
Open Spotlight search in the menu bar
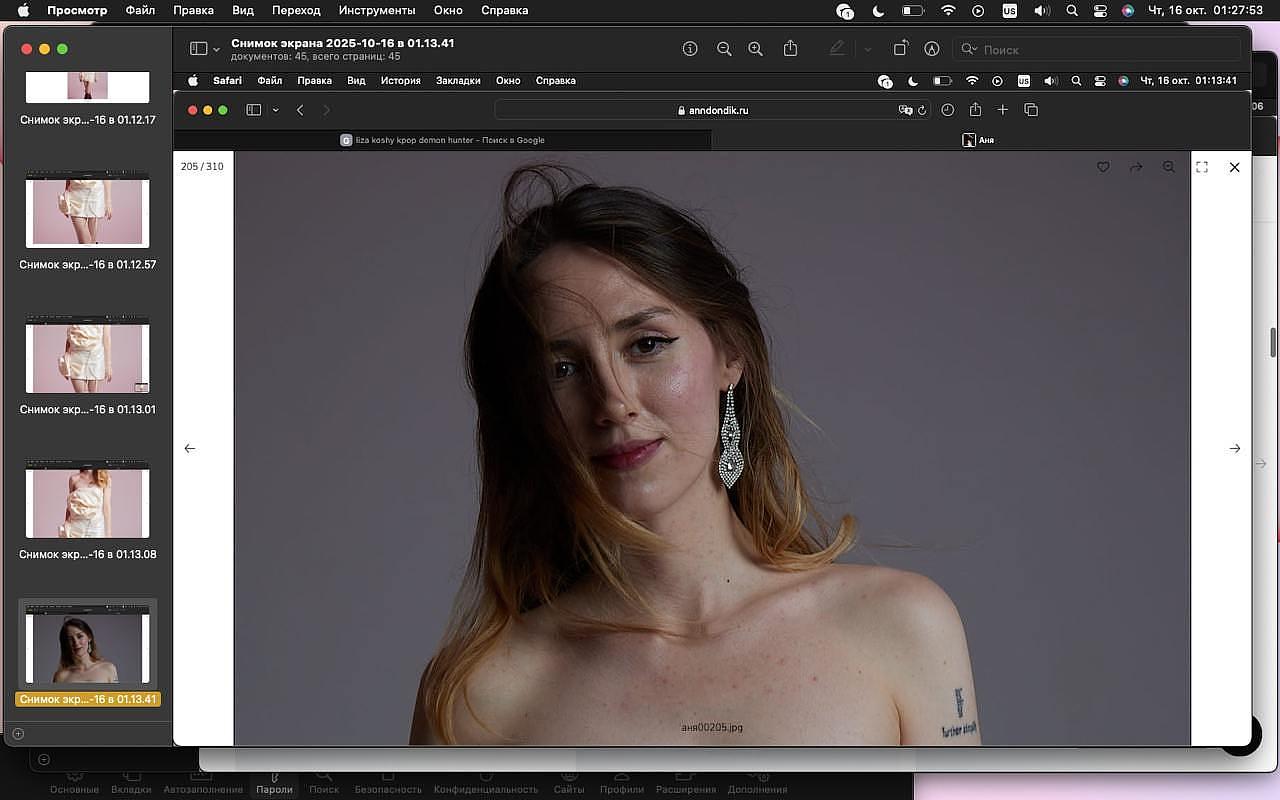[x=1072, y=11]
